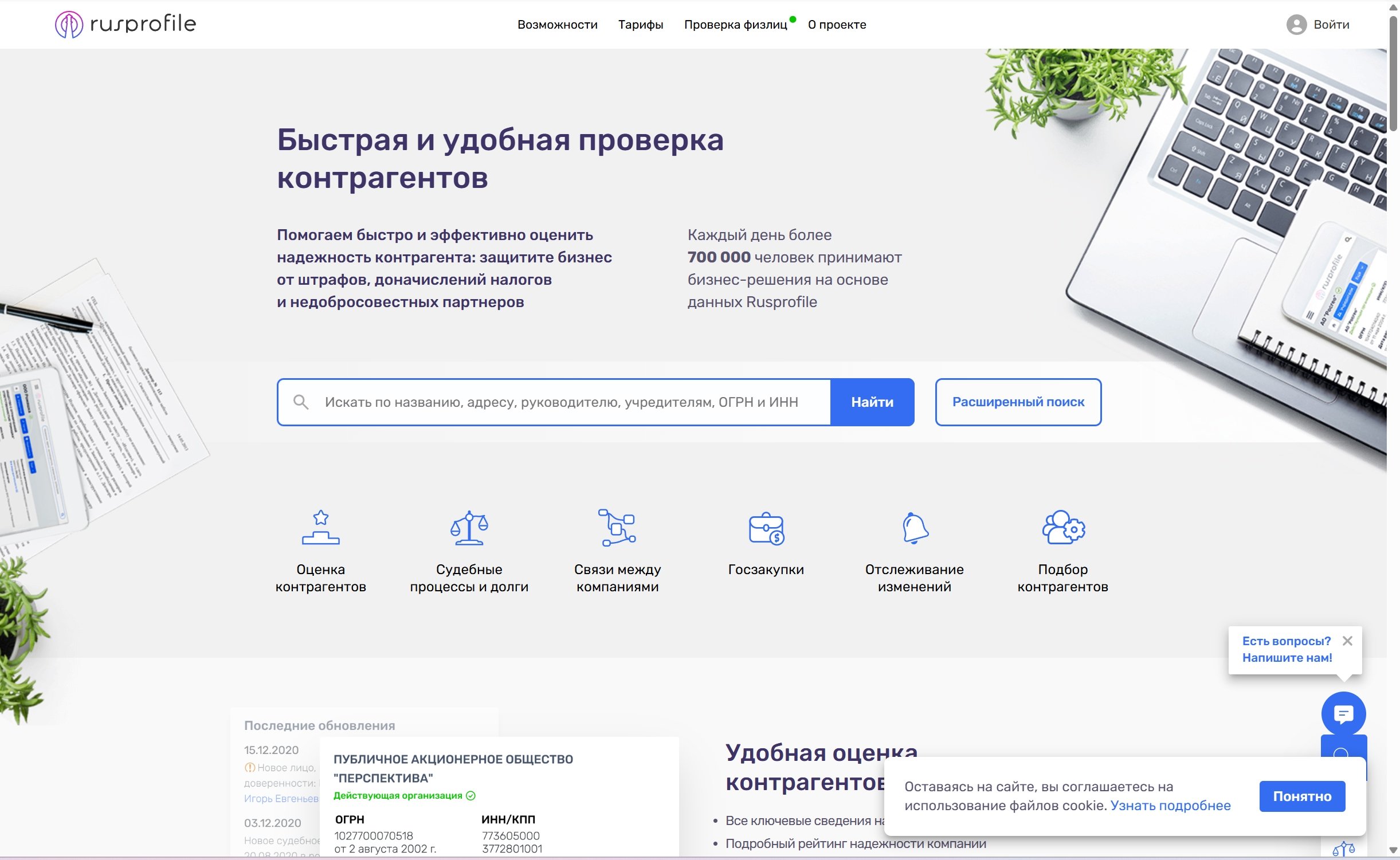The height and width of the screenshot is (860, 1400).
Task: Open the blue chat bubble widget
Action: coord(1343,714)
